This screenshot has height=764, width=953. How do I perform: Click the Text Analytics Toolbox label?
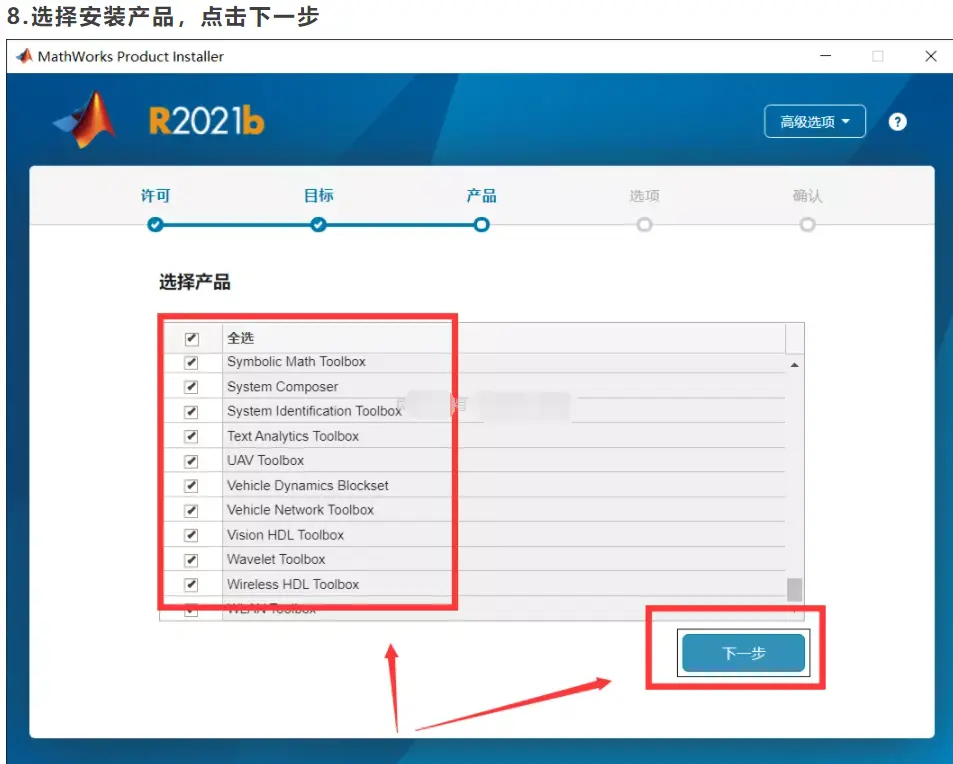click(292, 436)
